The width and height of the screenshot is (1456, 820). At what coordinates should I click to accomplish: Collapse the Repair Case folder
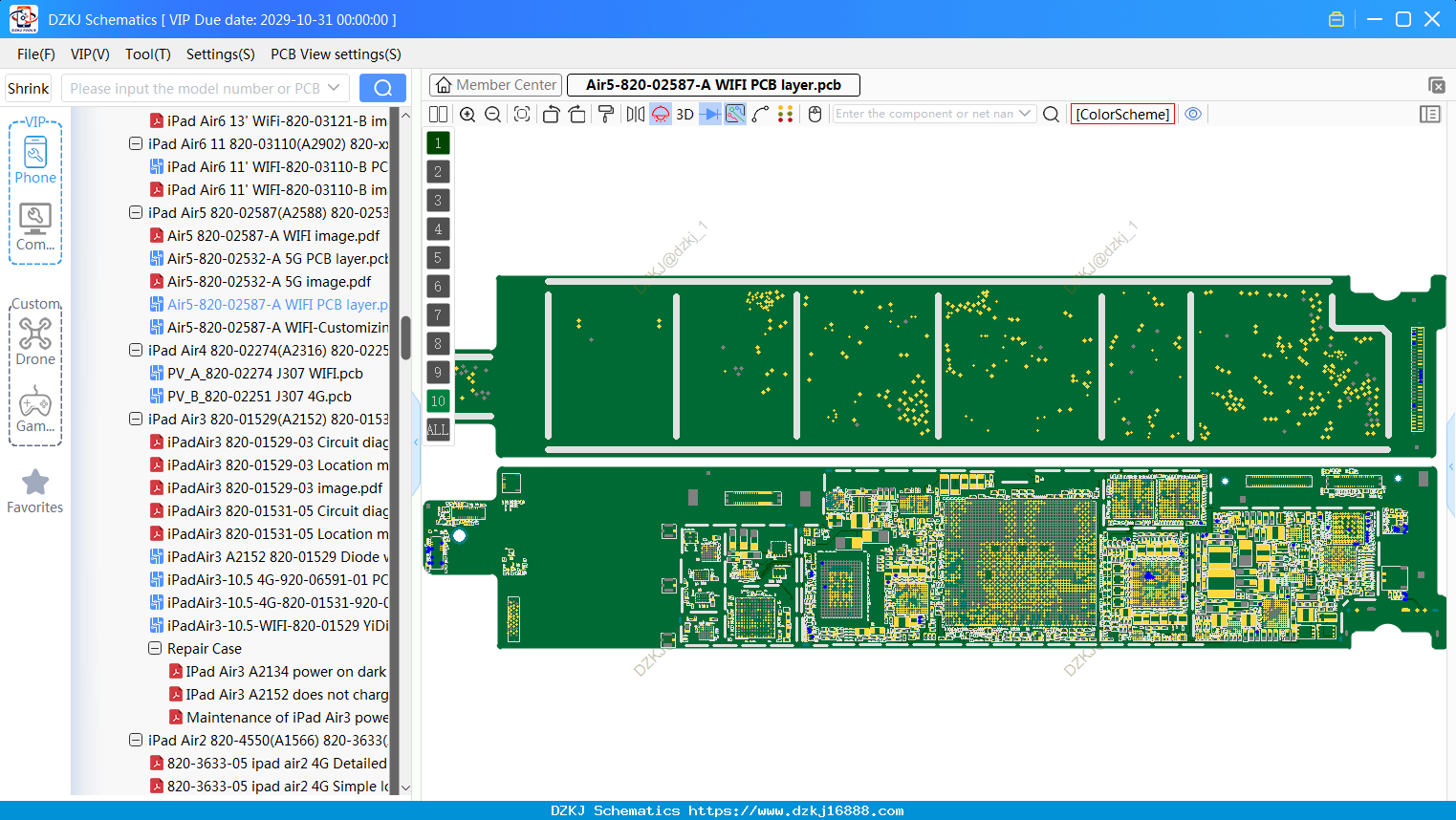155,648
